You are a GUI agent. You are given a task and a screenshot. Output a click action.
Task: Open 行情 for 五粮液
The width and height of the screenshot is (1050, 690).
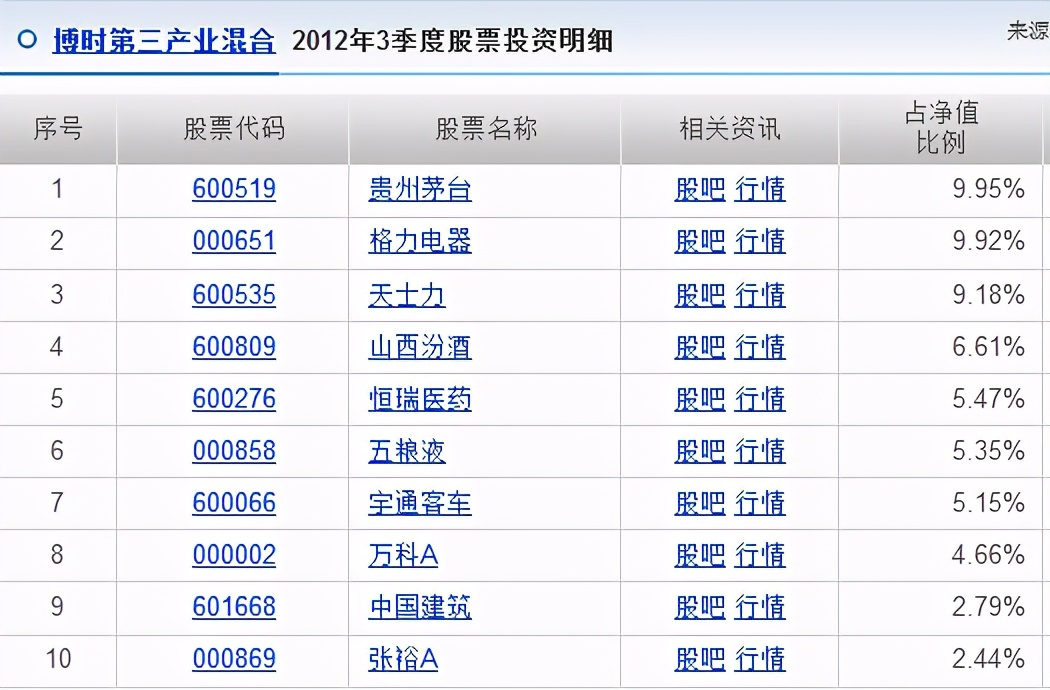coord(760,451)
